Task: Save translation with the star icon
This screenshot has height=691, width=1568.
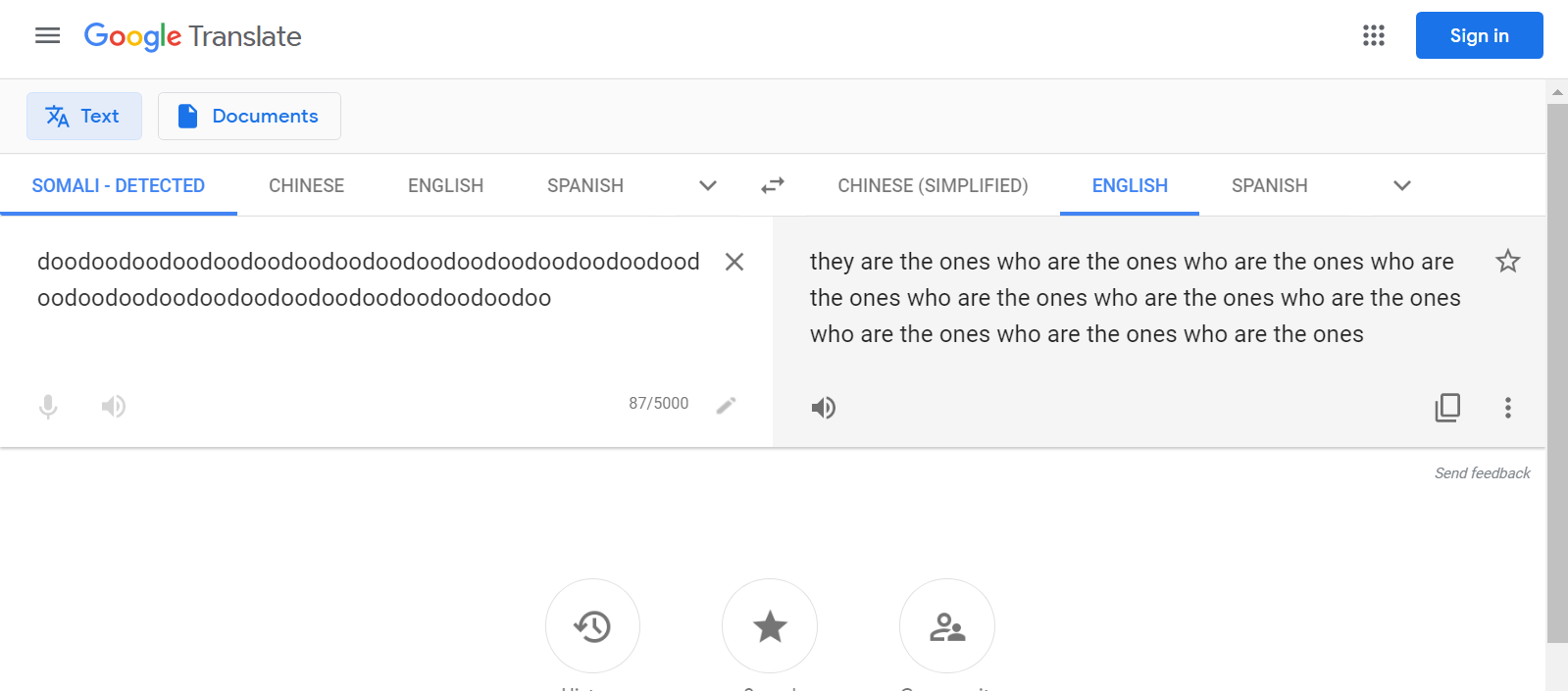Action: (x=1507, y=262)
